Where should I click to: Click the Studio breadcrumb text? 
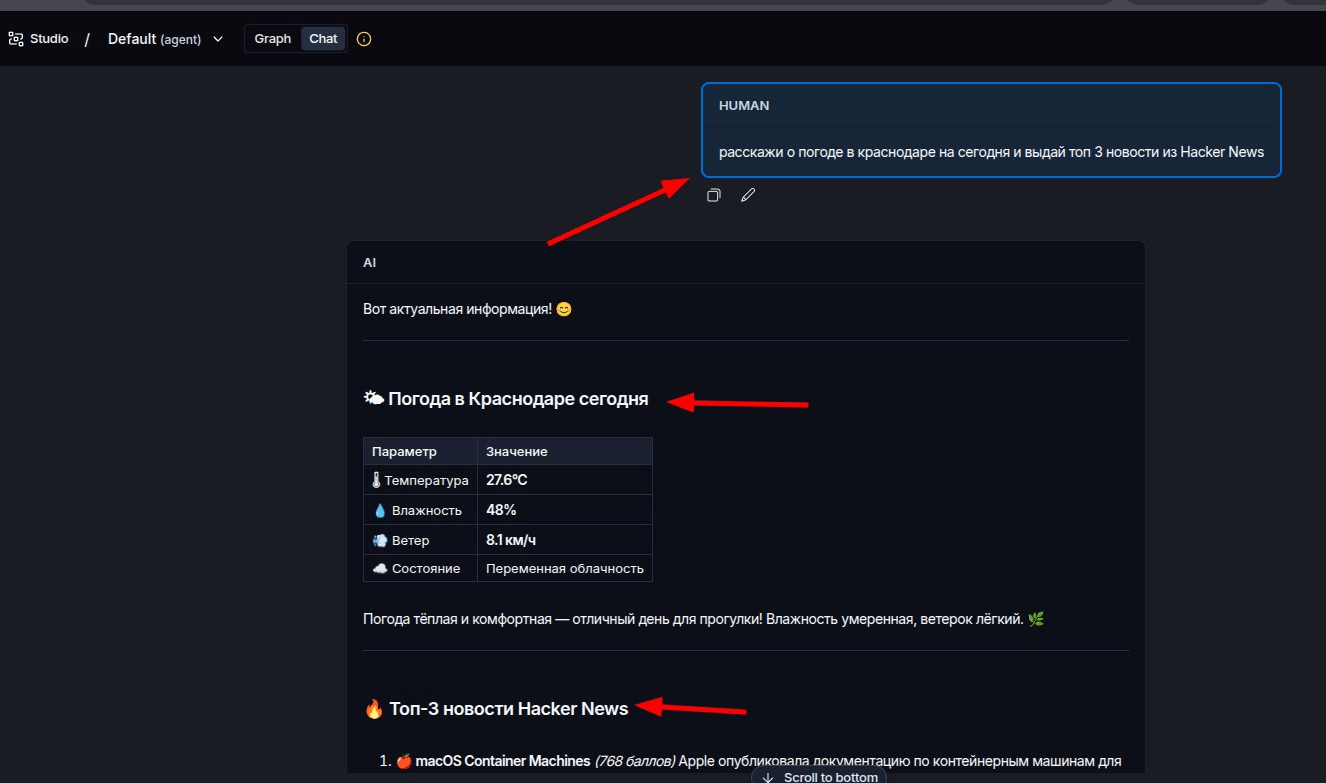tap(49, 39)
